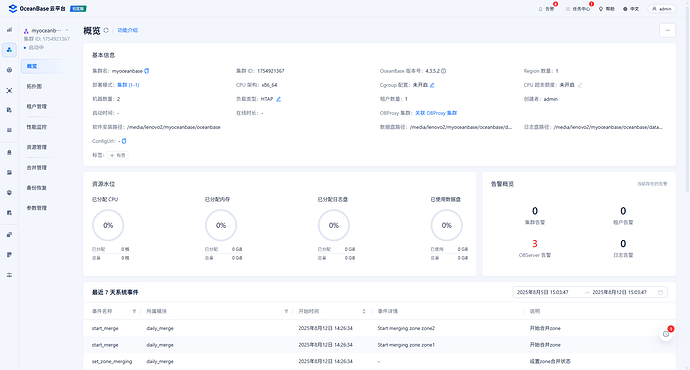The width and height of the screenshot is (690, 370).
Task: Add a tag with the + 标签 button
Action: click(118, 155)
